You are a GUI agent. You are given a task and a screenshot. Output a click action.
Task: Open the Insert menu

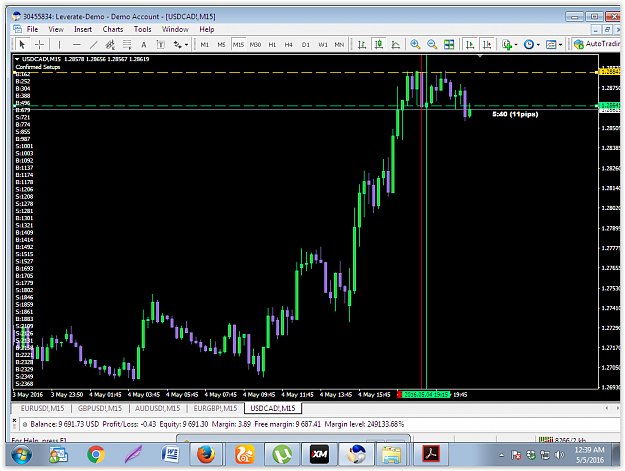[83, 29]
